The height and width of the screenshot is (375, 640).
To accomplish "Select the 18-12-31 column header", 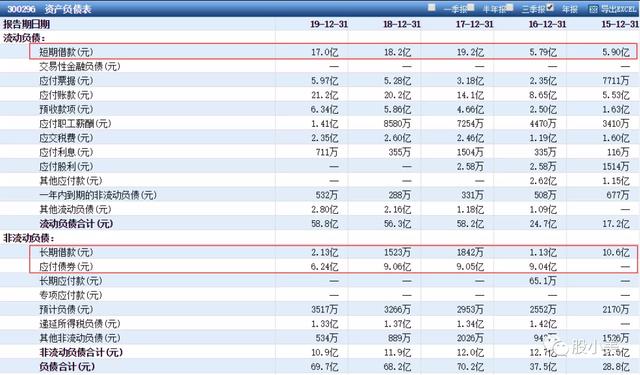I will 402,24.
